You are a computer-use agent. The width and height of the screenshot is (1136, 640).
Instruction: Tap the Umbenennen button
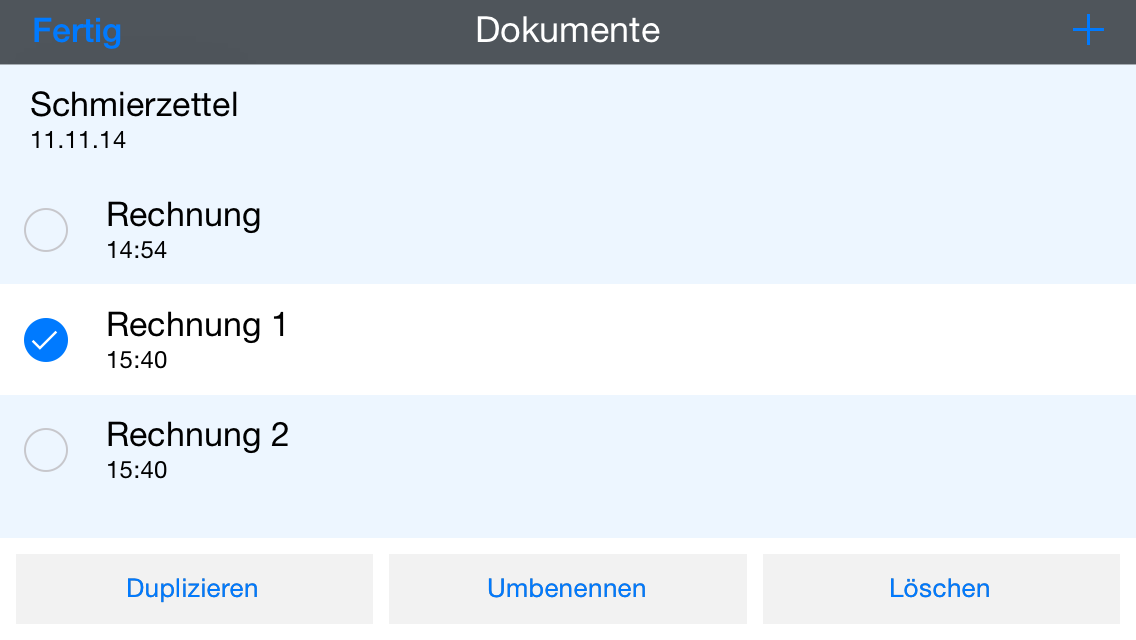click(x=567, y=588)
